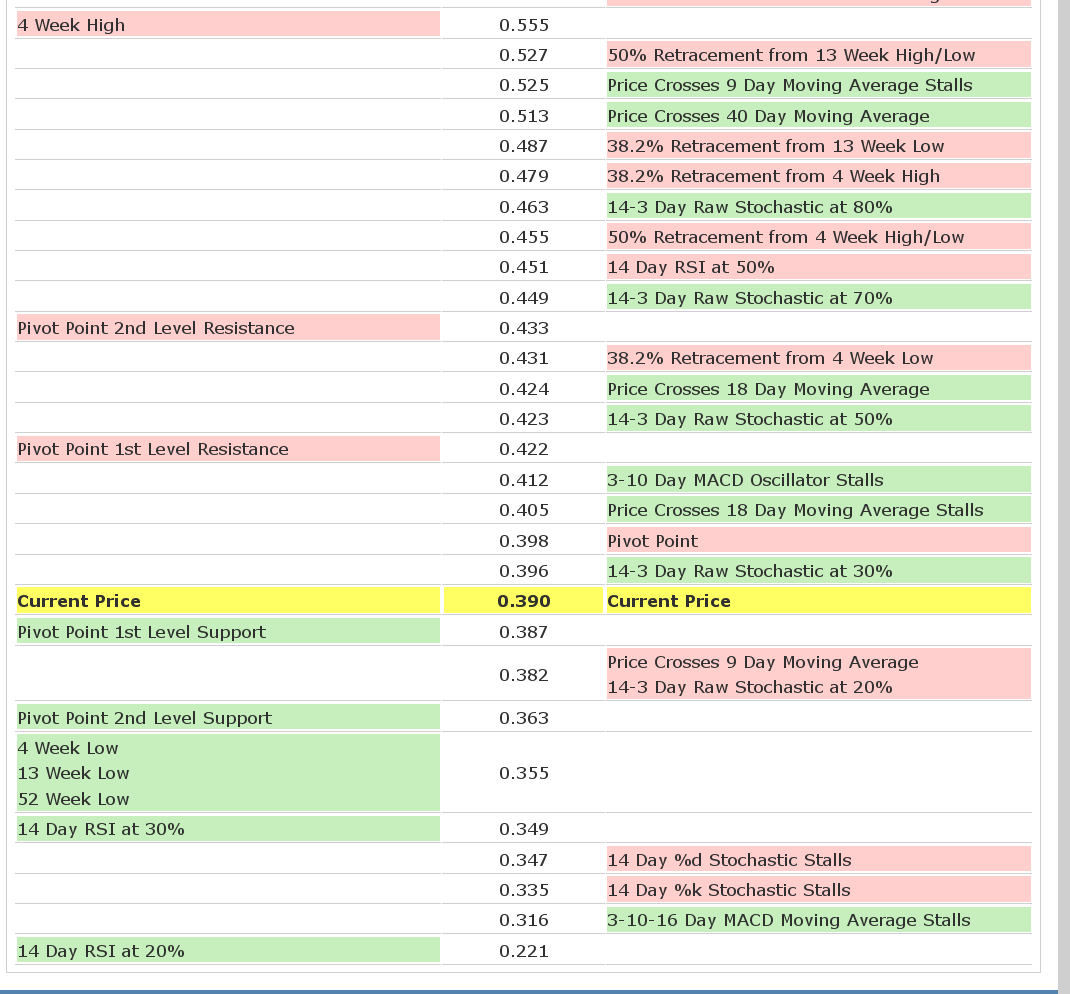The width and height of the screenshot is (1070, 994).
Task: Select the 0.513 price value
Action: [x=523, y=116]
